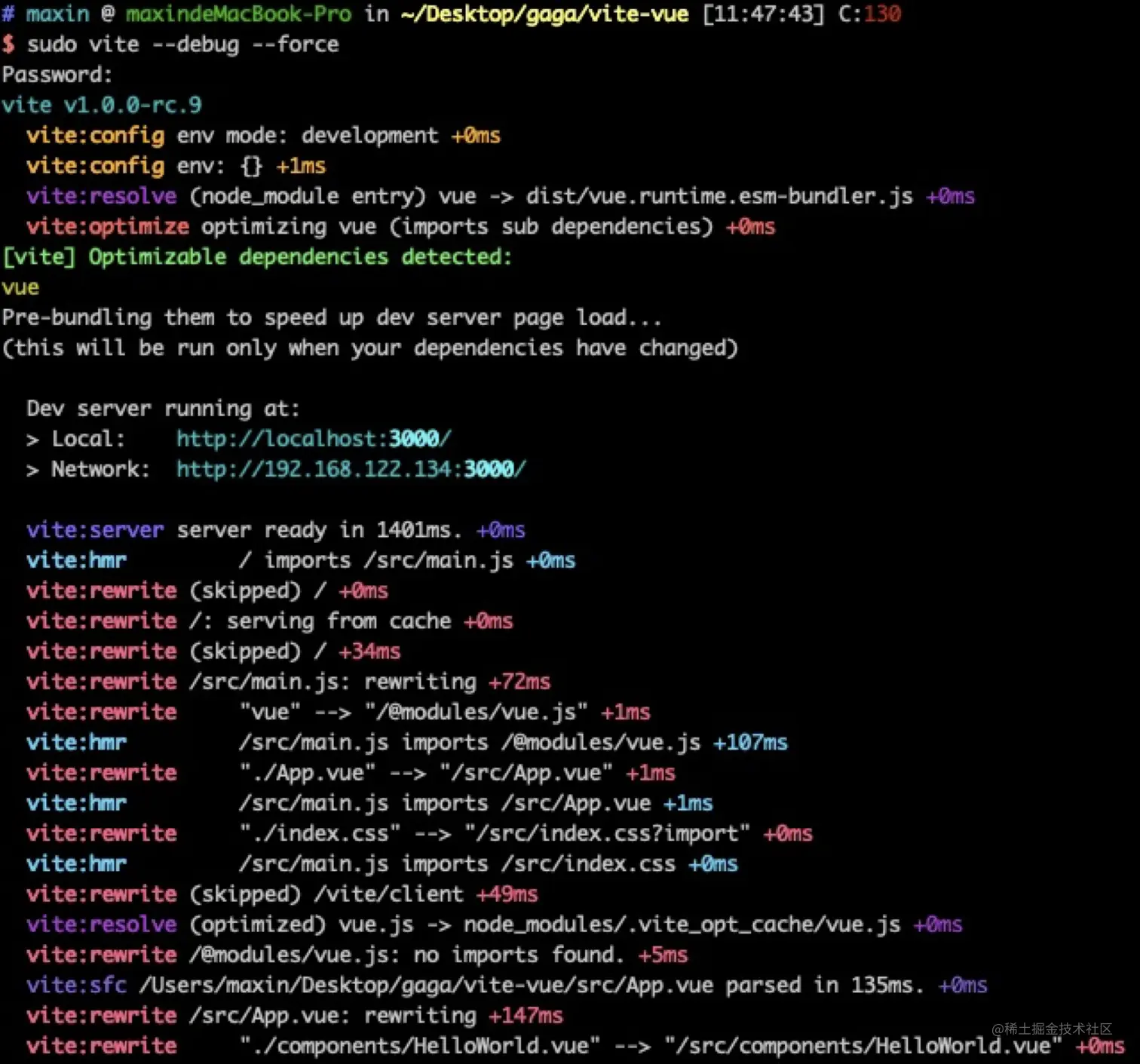Select '(this will be run only when' line
This screenshot has width=1140, height=1064.
pos(369,348)
